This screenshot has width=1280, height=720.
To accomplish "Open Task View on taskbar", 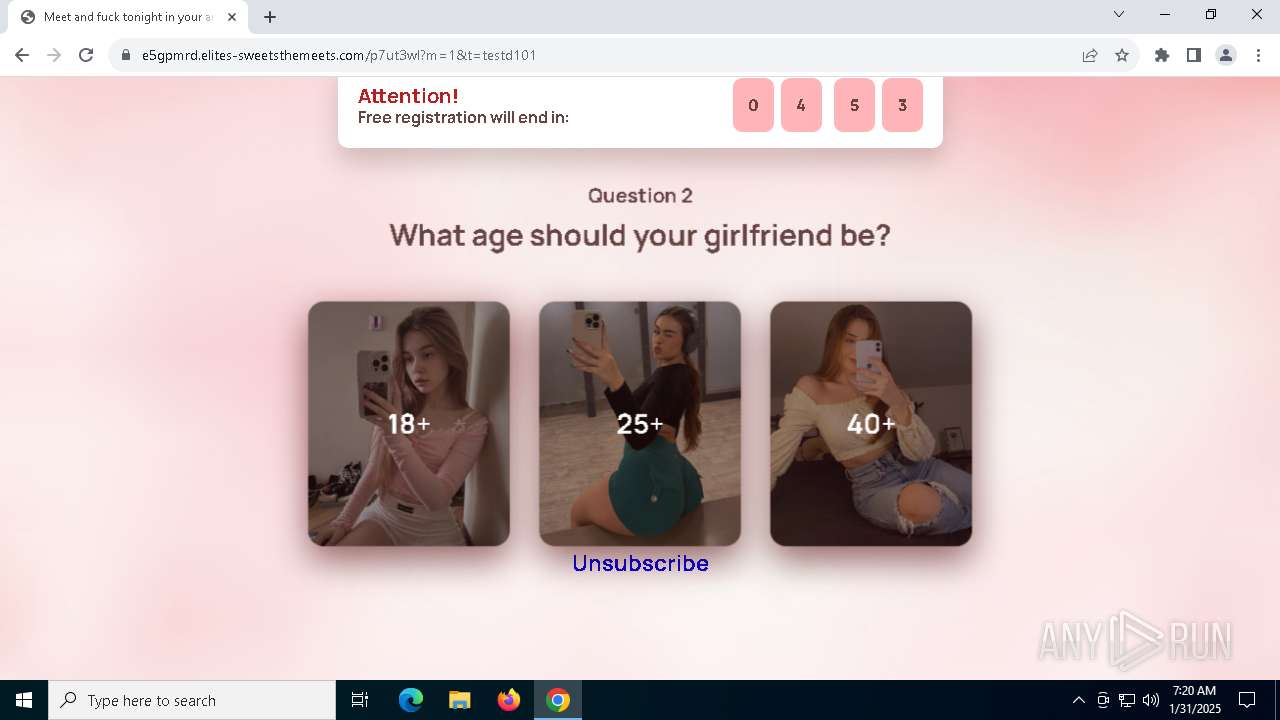I will point(360,700).
